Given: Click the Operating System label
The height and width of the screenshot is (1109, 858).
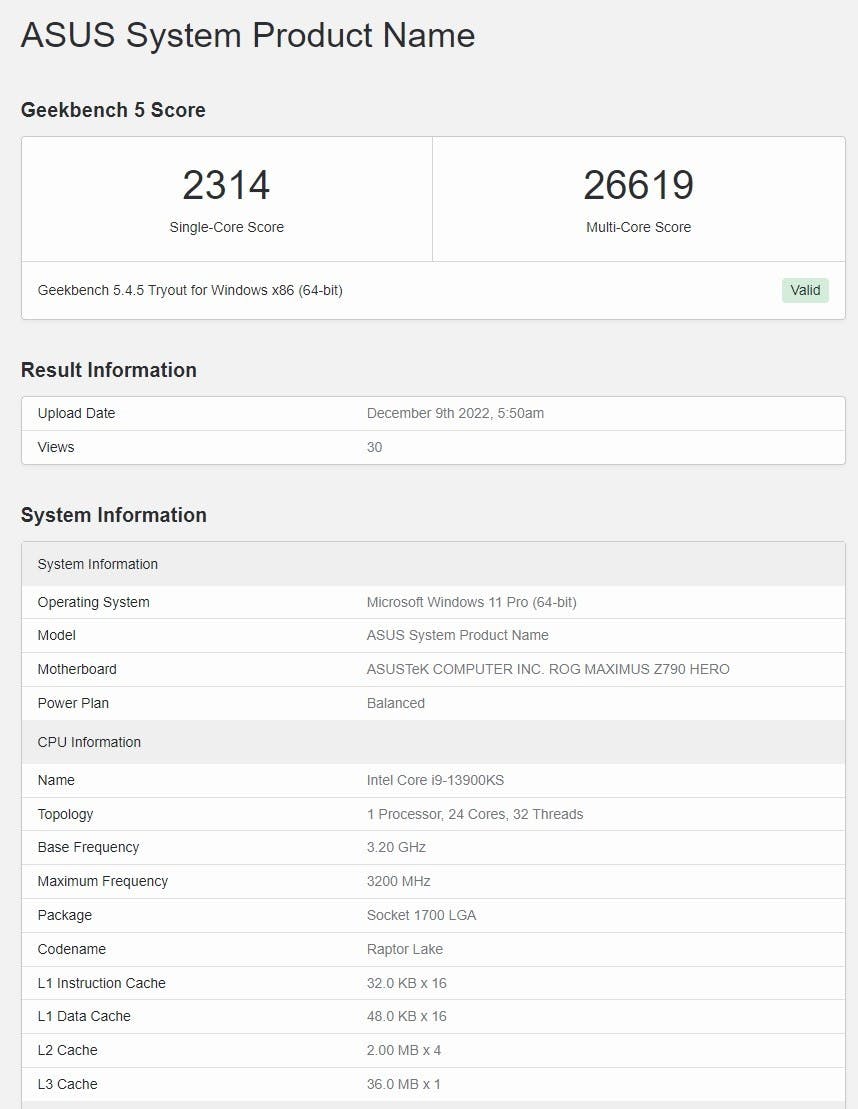Looking at the screenshot, I should (x=93, y=602).
